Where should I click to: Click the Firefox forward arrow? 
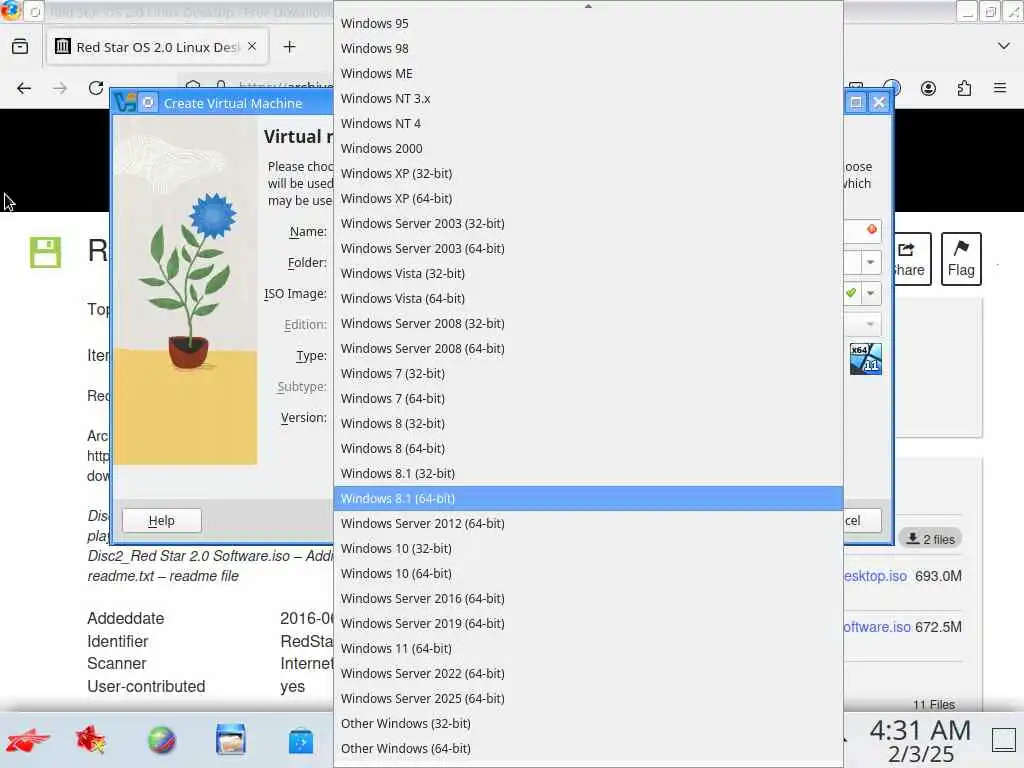60,88
